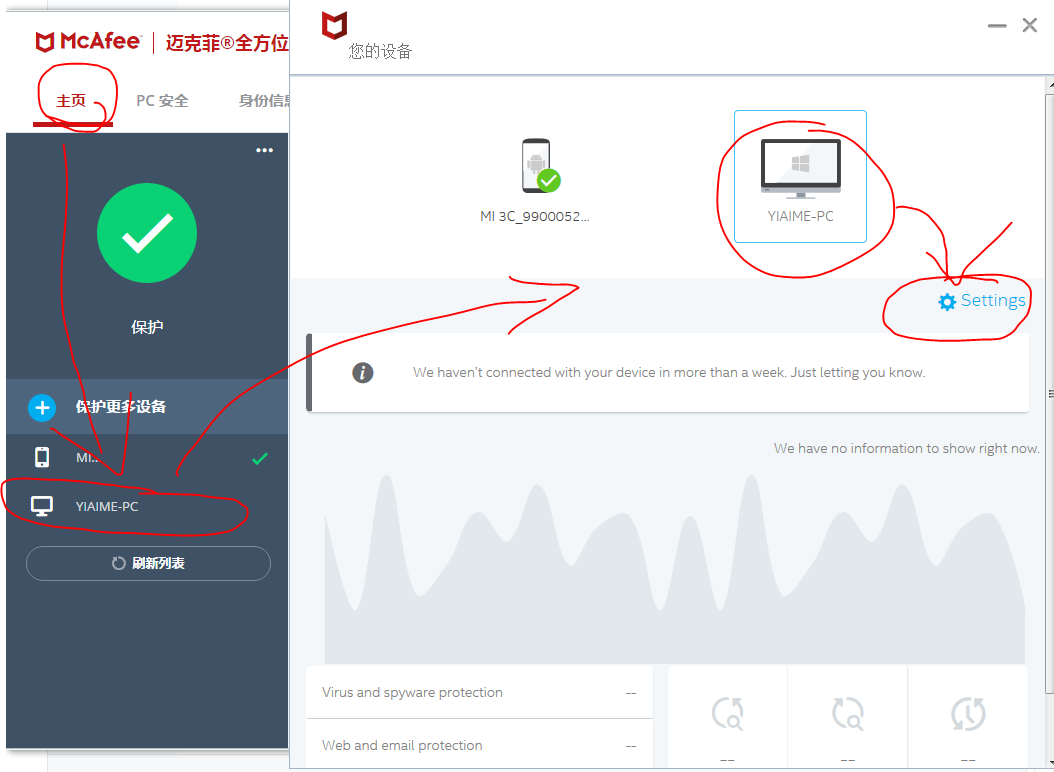The width and height of the screenshot is (1054, 772).
Task: Click the 'We haven't connected with your device' message
Action: (x=669, y=373)
